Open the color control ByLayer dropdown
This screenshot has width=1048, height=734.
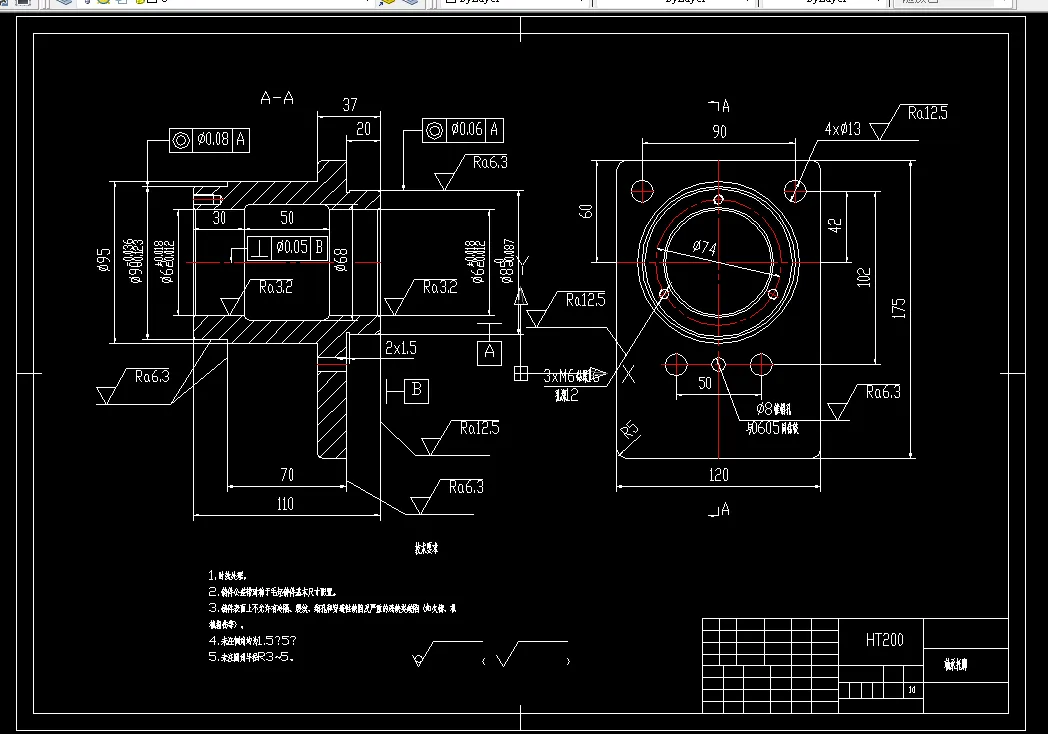click(x=582, y=4)
